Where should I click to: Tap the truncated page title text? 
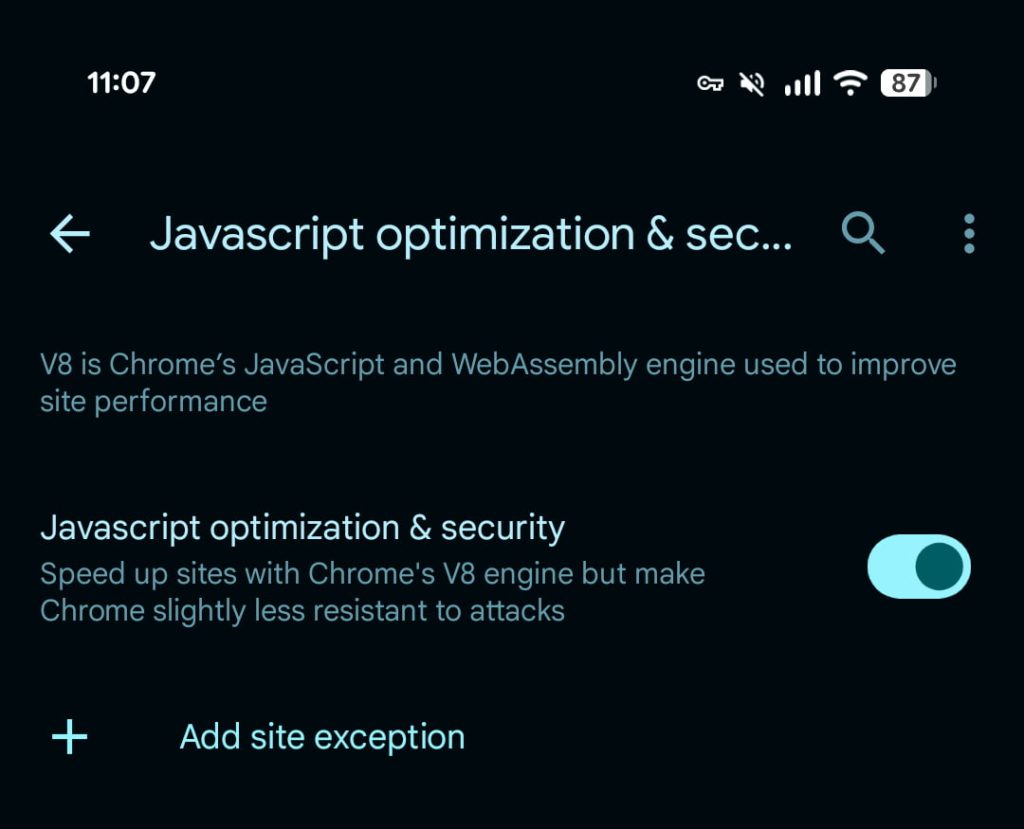(x=470, y=234)
